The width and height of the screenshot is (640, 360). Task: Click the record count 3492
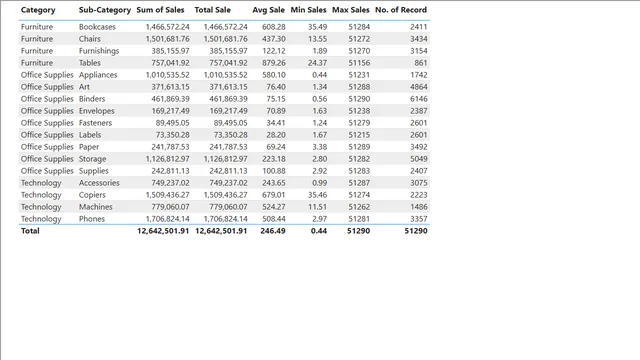[418, 147]
